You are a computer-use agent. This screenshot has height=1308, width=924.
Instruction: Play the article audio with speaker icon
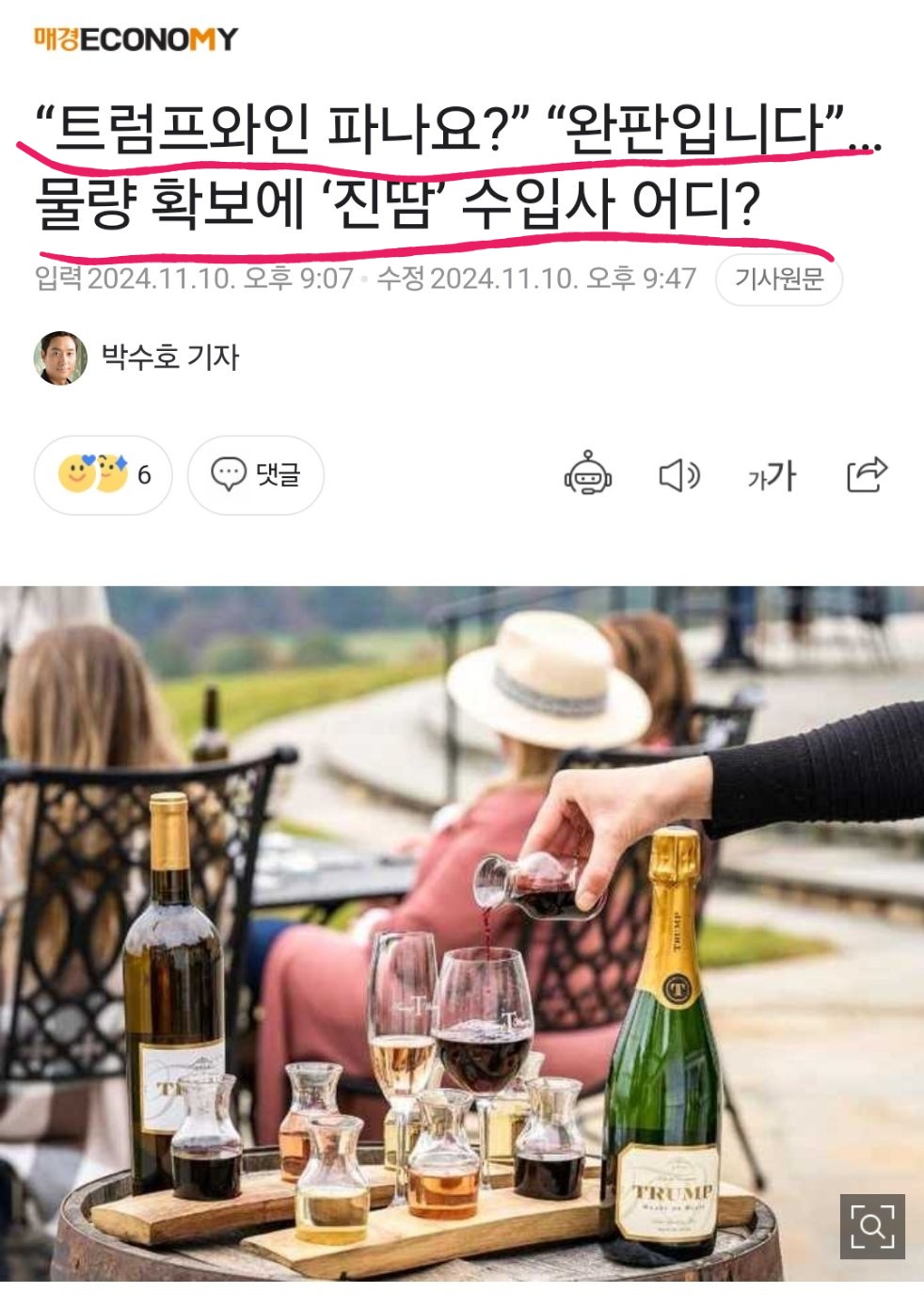[x=678, y=475]
